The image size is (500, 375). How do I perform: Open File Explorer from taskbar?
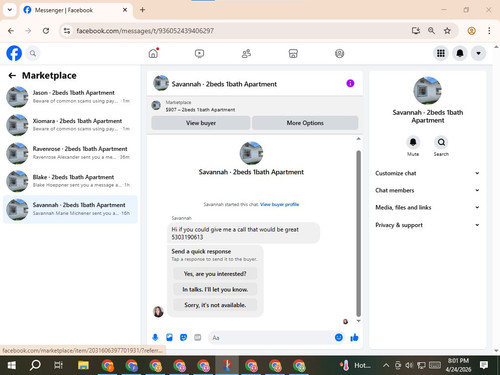click(x=83, y=365)
